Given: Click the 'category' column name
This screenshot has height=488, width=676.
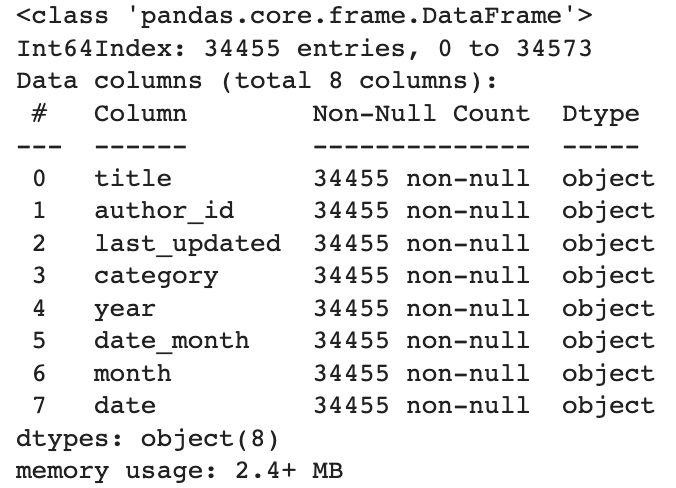Looking at the screenshot, I should (x=156, y=276).
